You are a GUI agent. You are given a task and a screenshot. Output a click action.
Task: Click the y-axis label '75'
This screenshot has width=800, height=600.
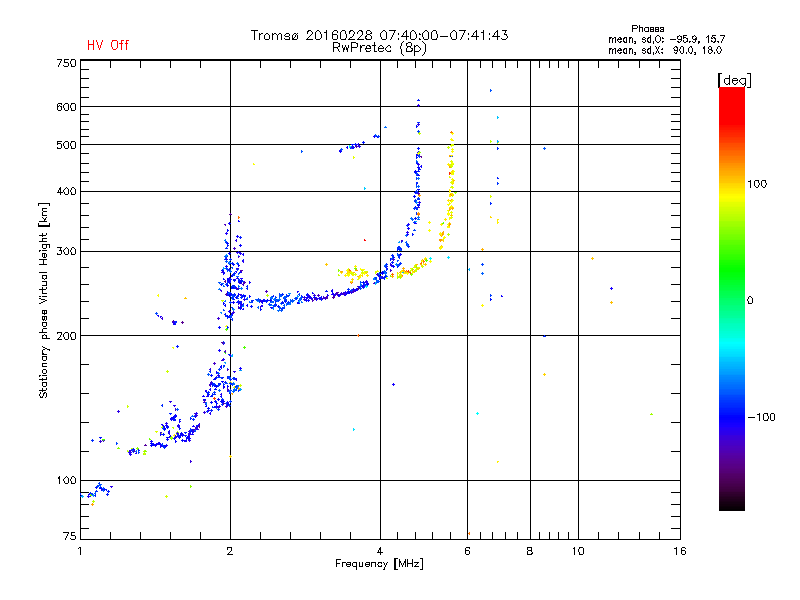click(70, 536)
